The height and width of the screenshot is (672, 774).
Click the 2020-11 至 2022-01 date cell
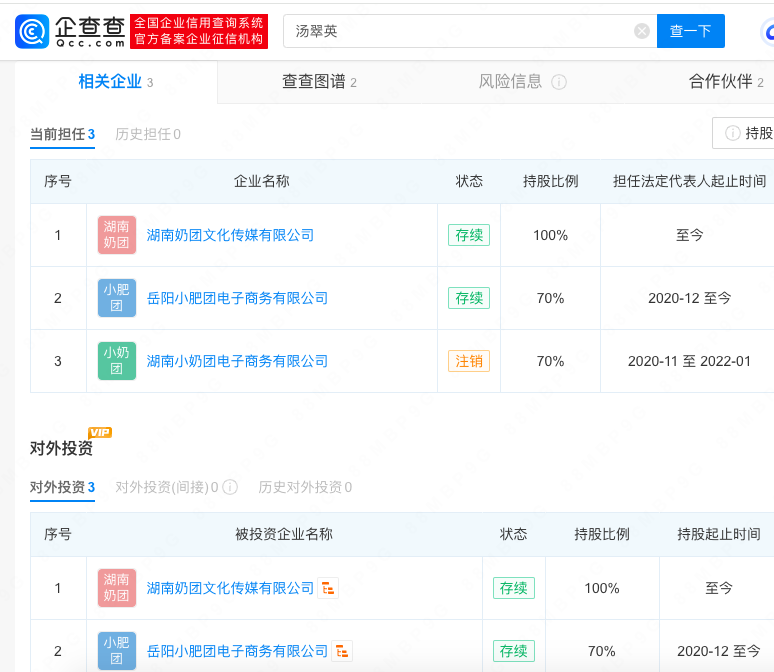689,361
